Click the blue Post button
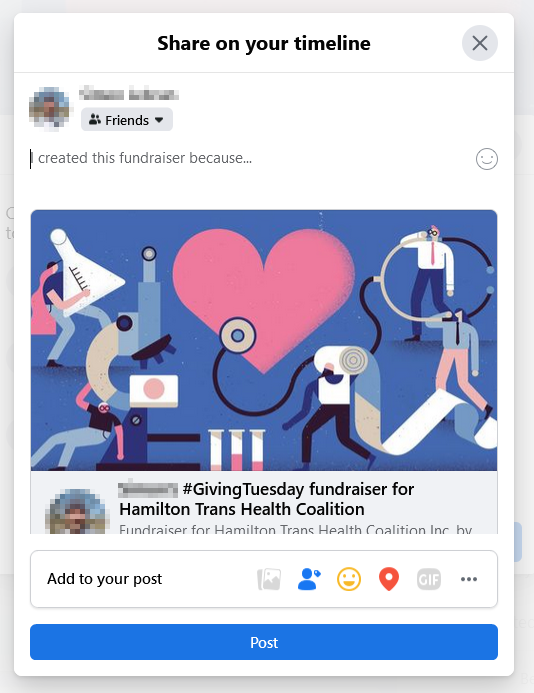 (264, 642)
